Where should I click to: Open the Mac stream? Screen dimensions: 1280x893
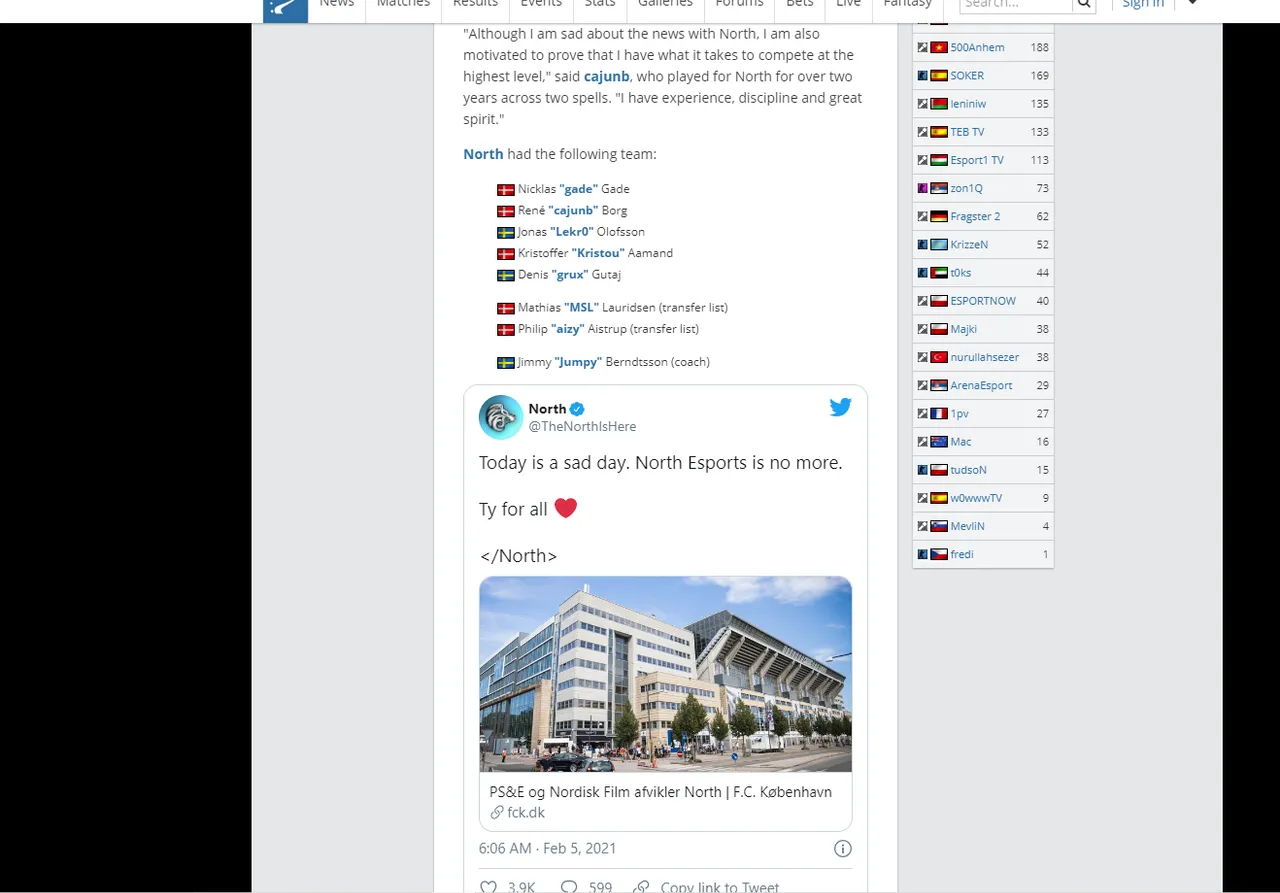pos(960,442)
